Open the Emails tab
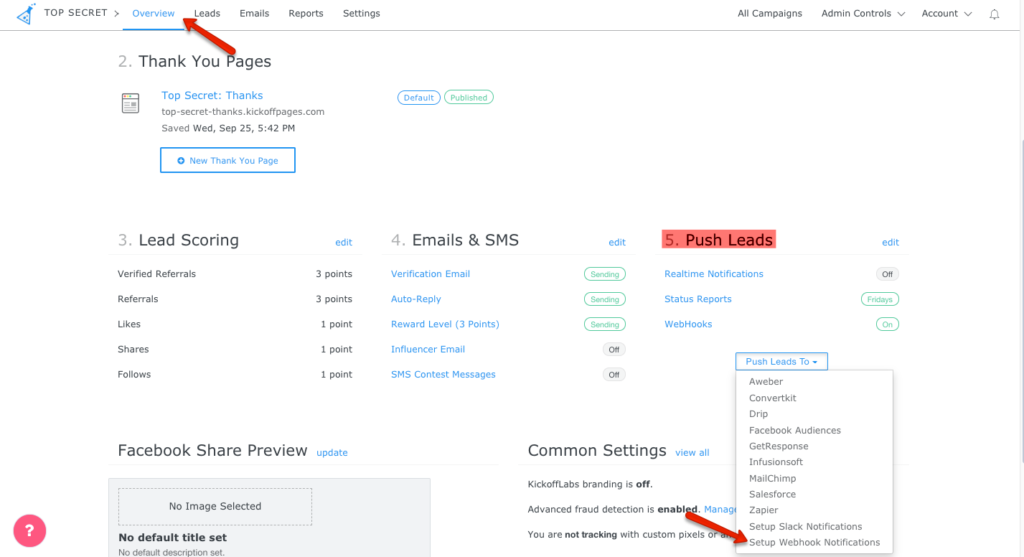 pos(254,13)
